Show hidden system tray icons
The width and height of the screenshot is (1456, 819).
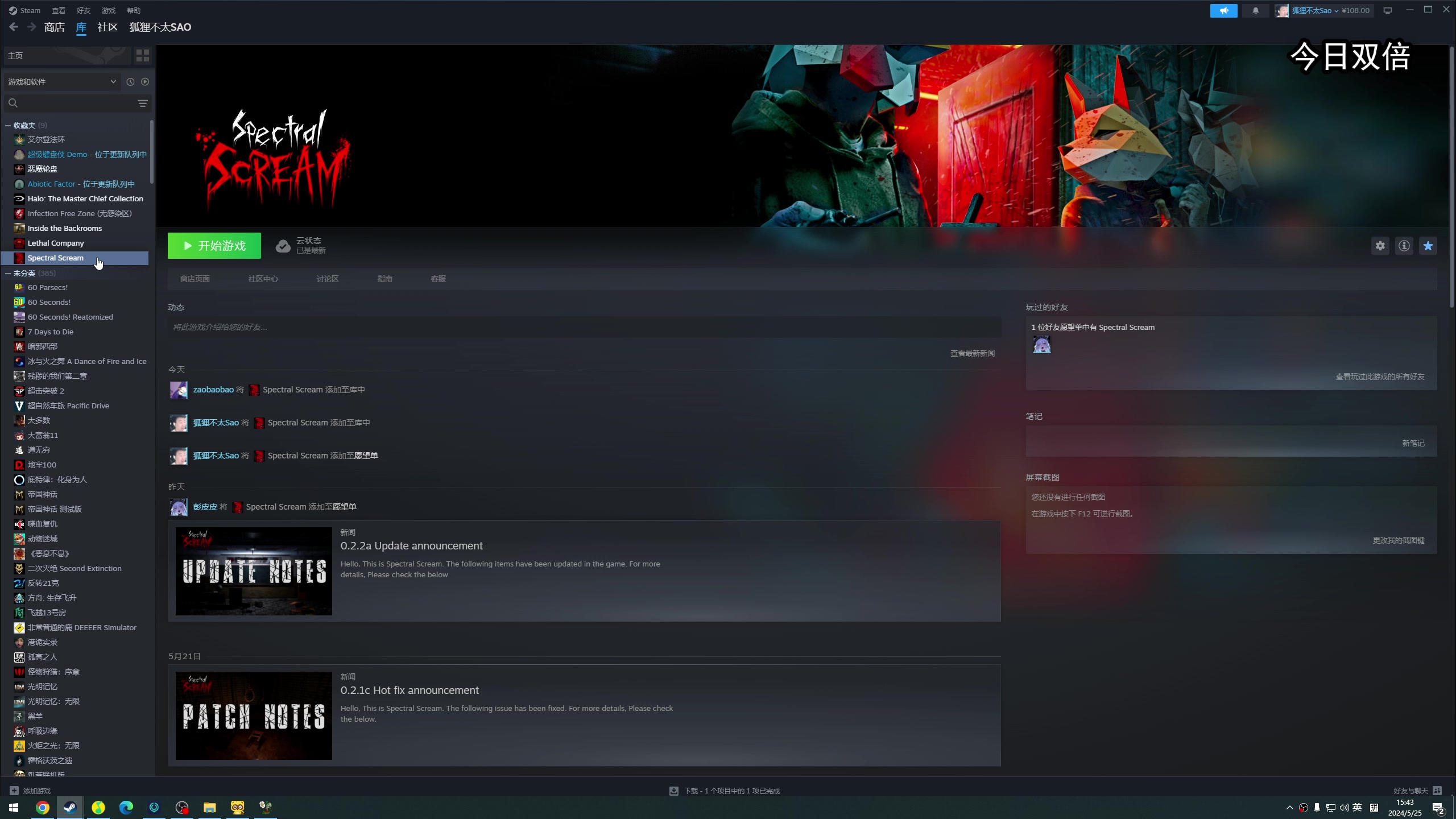click(x=1289, y=808)
